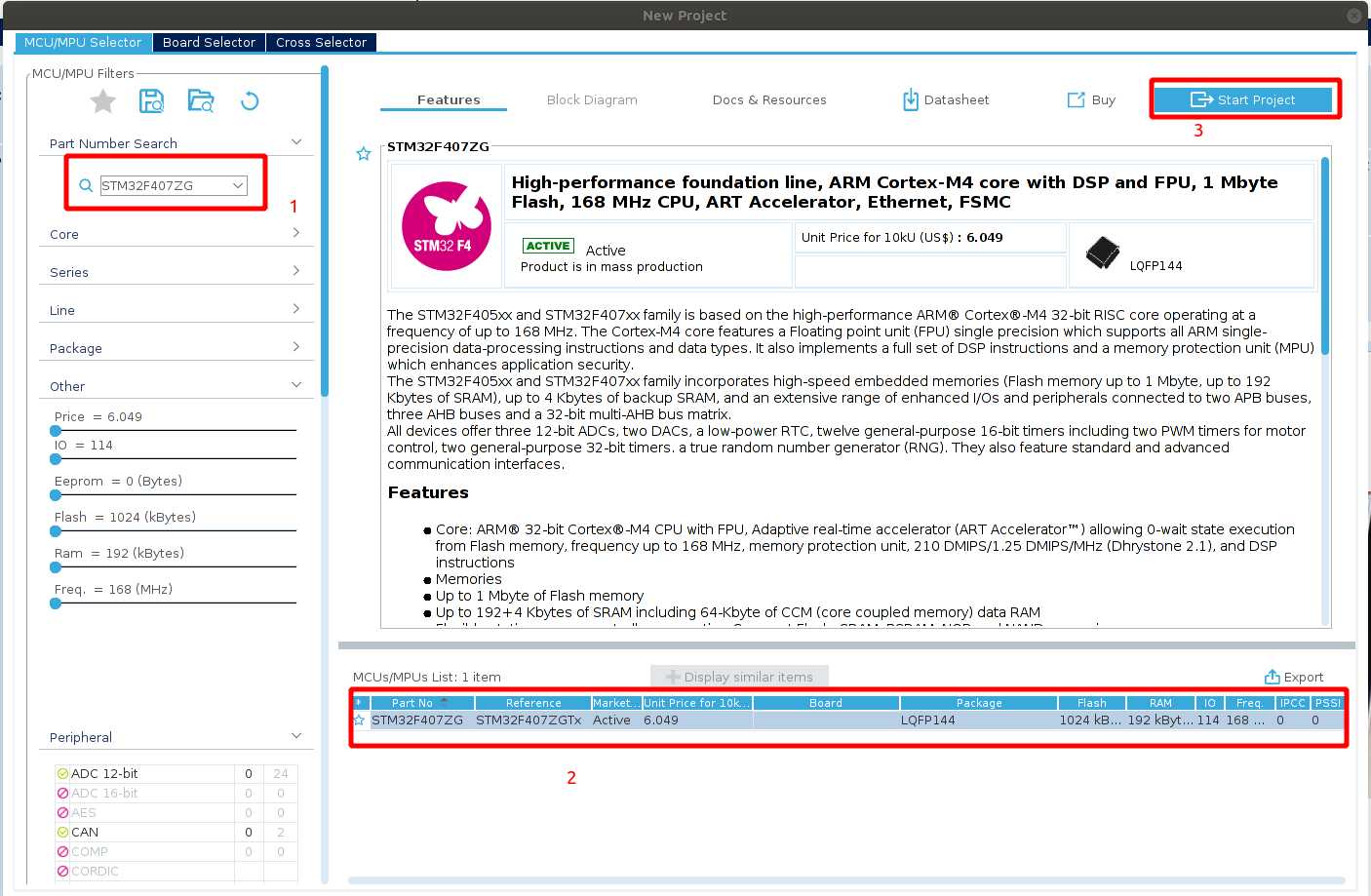Viewport: 1371px width, 896px height.
Task: Toggle CORDIC peripheral filter
Action: click(x=62, y=871)
